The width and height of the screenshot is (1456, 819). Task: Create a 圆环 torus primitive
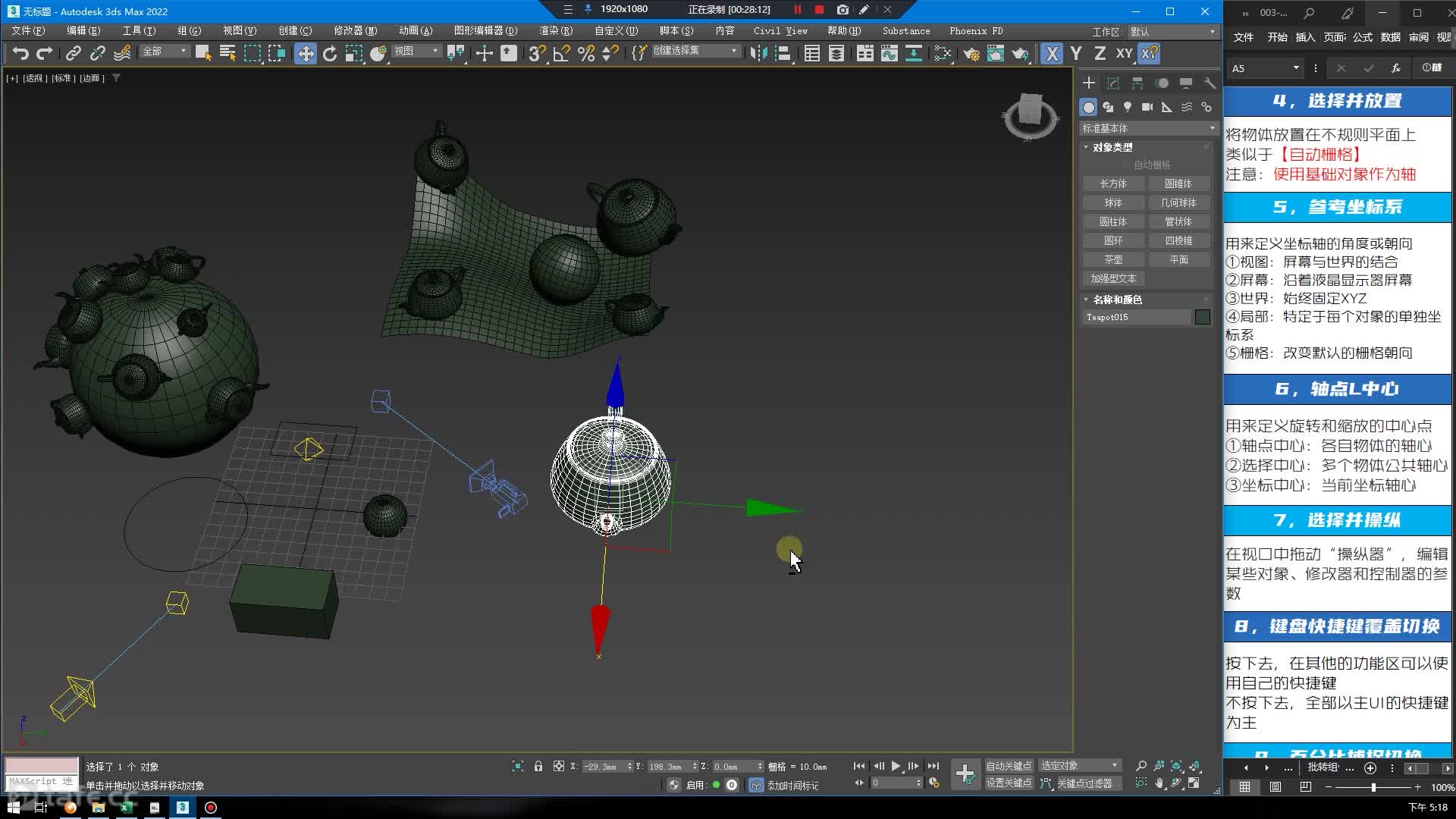1113,240
